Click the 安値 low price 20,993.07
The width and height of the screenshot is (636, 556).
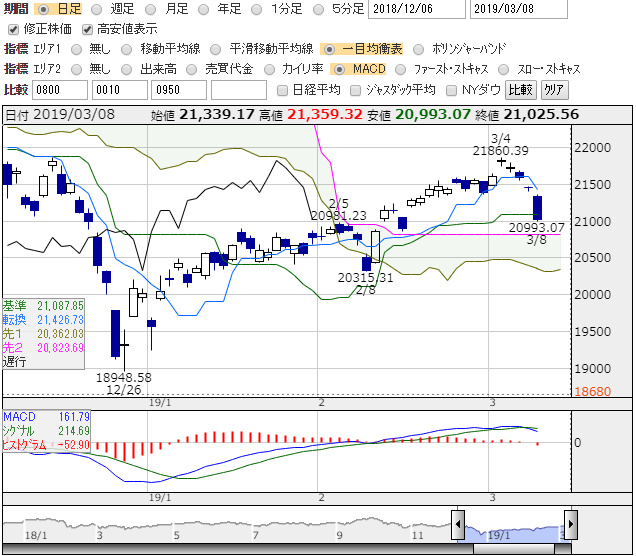pos(433,115)
